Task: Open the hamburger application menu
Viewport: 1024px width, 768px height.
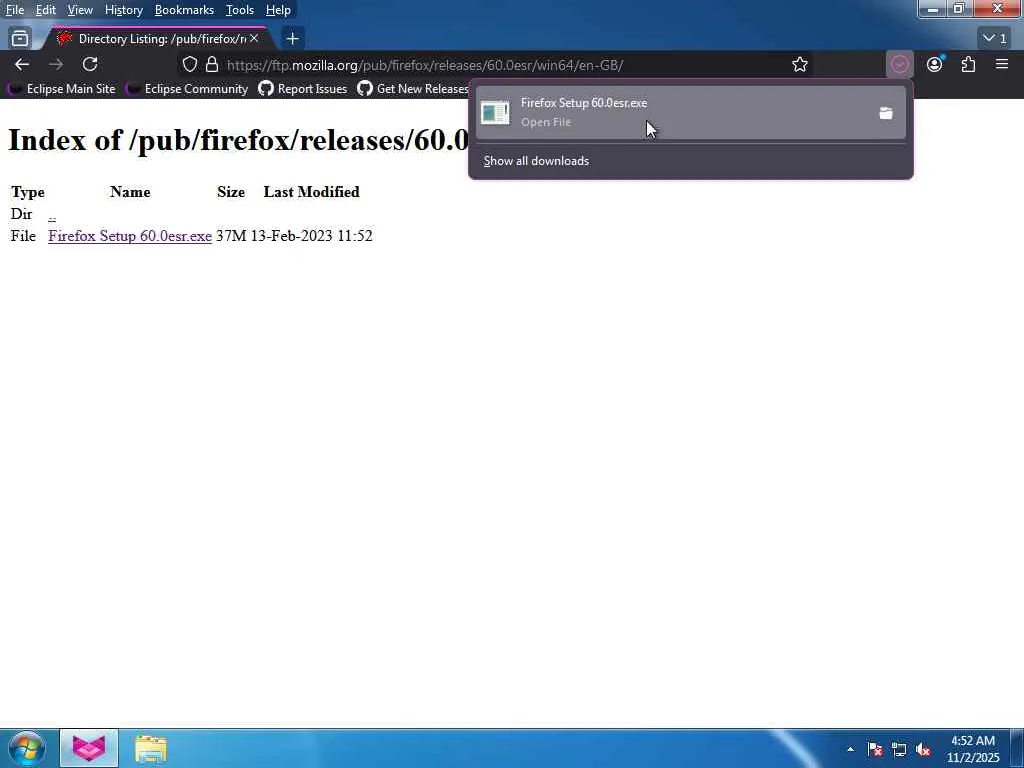Action: tap(1002, 64)
